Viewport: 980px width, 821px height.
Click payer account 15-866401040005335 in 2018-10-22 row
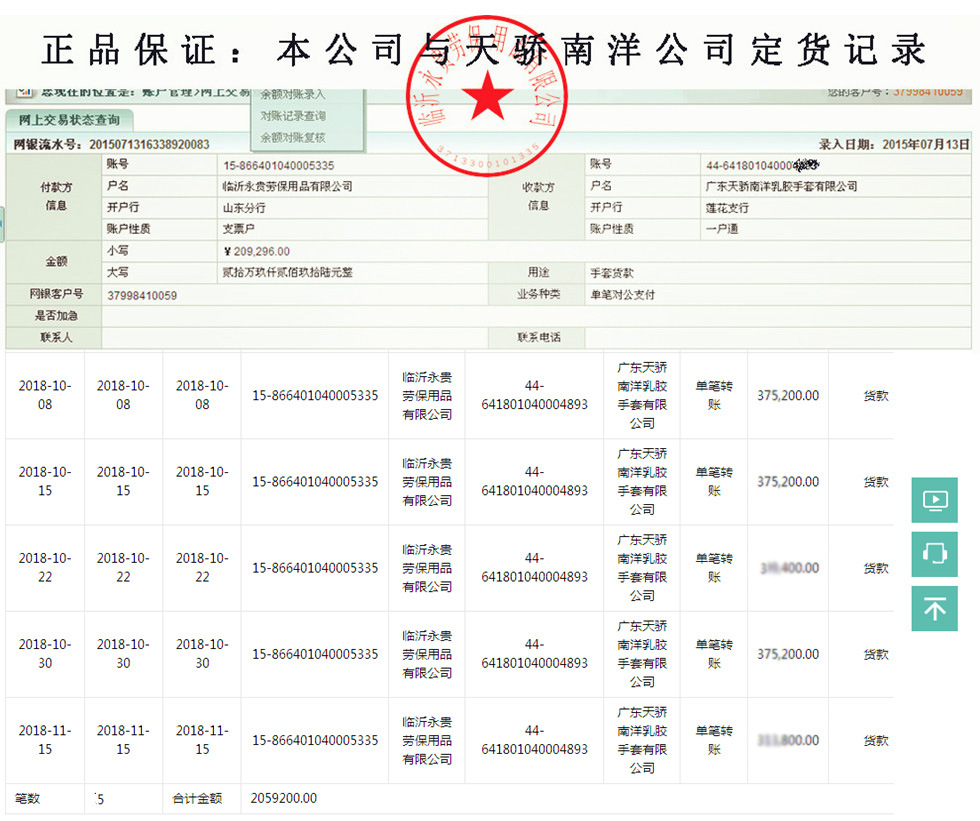[315, 568]
